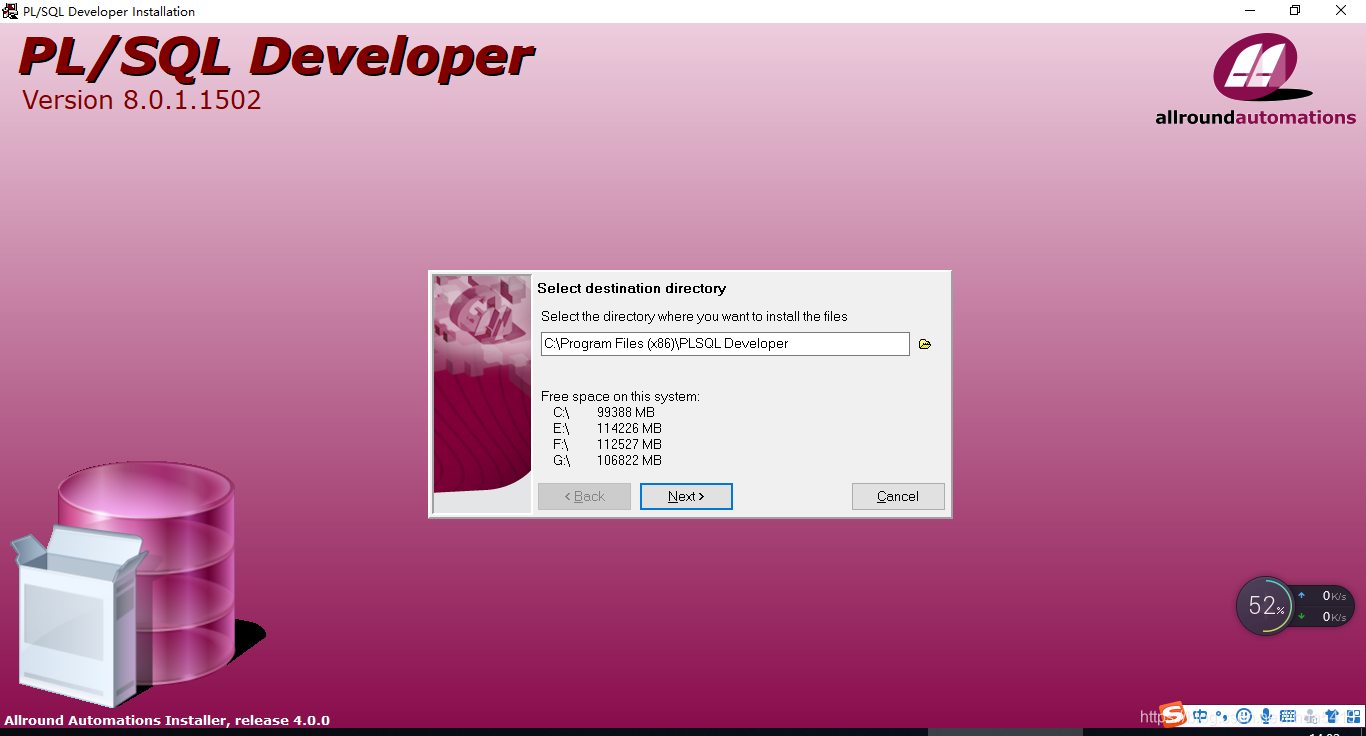This screenshot has height=736, width=1366.
Task: Minimize the installer window
Action: coord(1249,11)
